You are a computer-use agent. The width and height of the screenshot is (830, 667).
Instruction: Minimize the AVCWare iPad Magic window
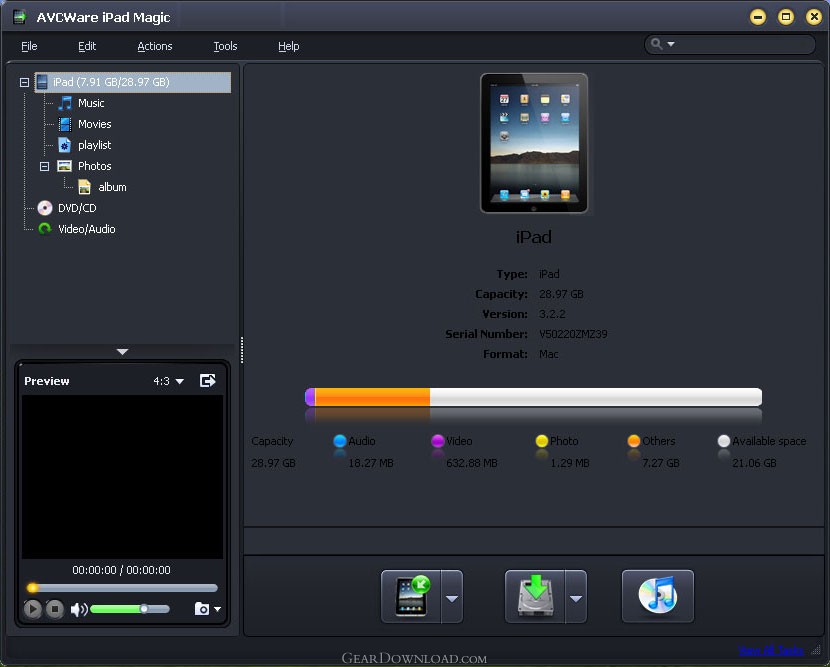[758, 17]
